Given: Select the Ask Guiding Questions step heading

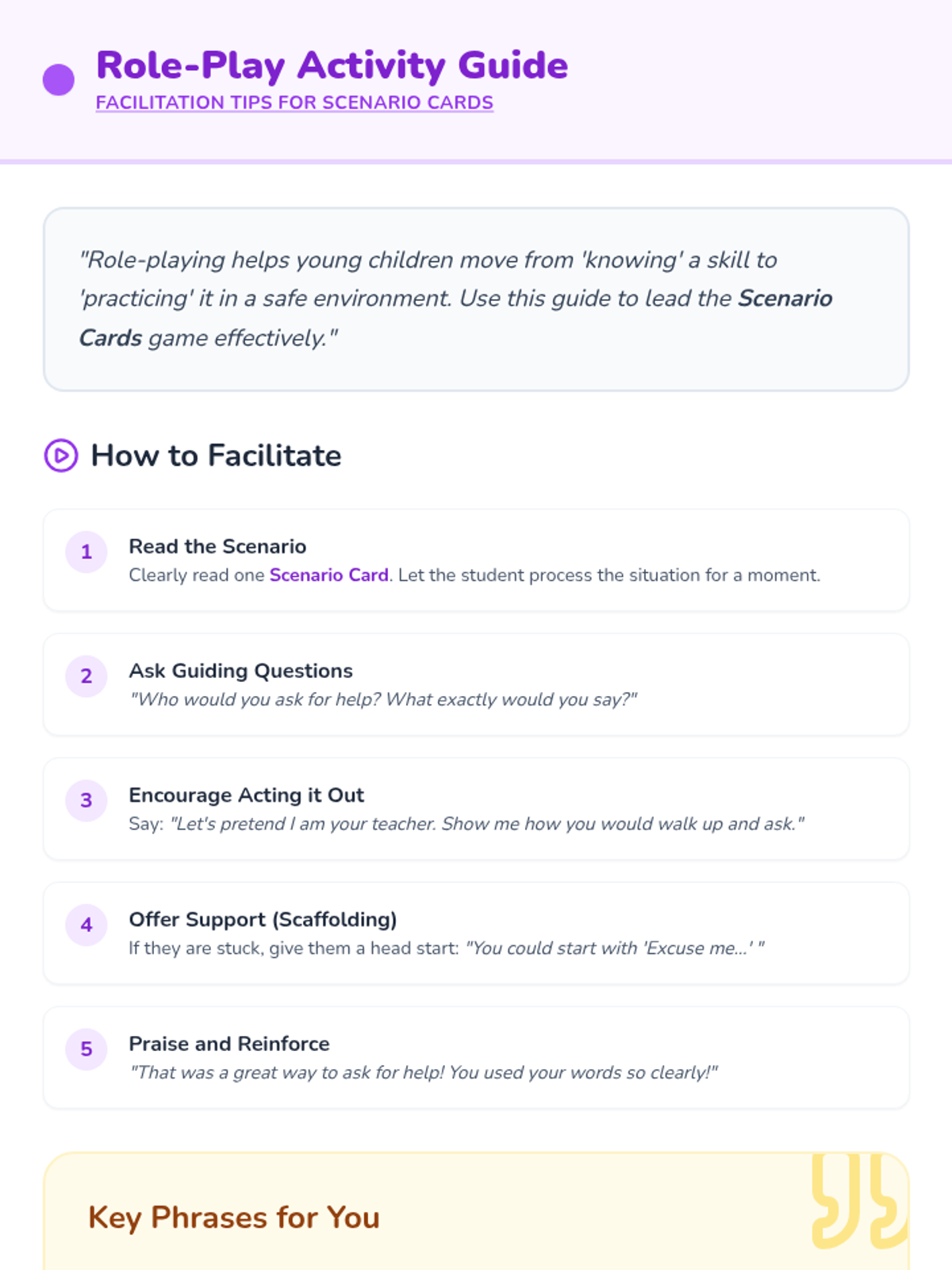Looking at the screenshot, I should [240, 671].
